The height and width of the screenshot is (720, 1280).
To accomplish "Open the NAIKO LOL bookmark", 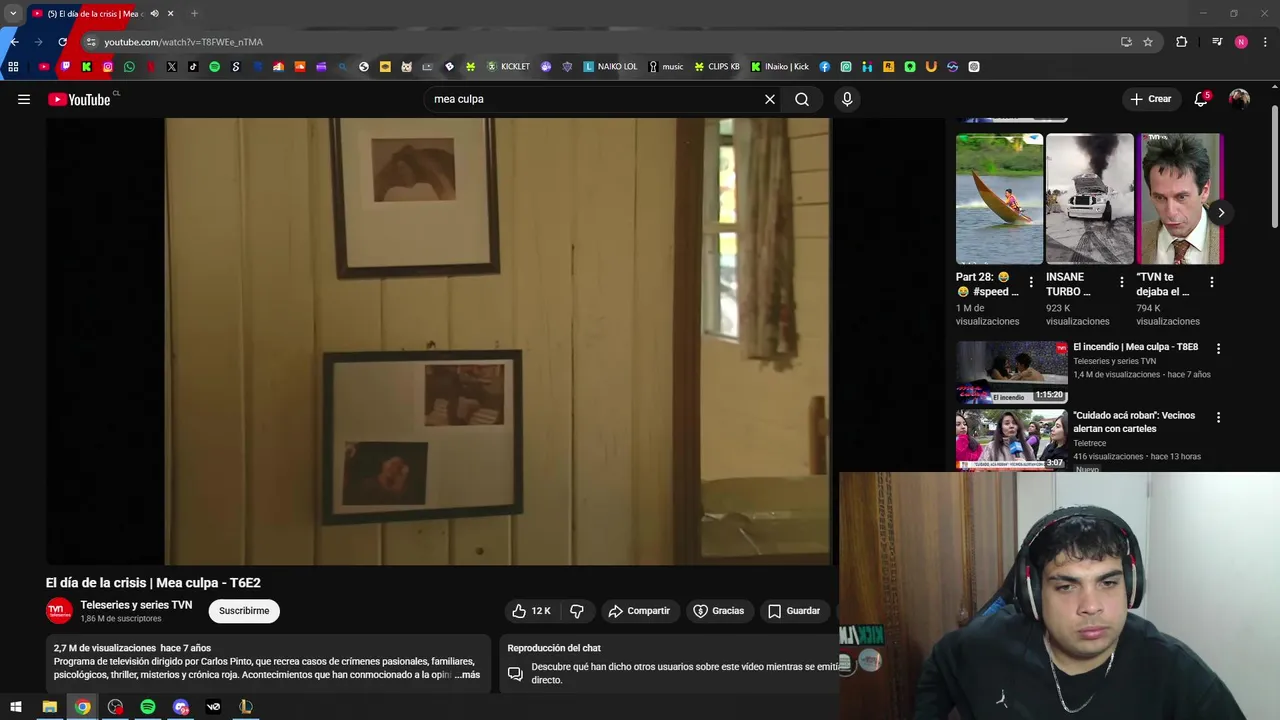I will tap(610, 67).
